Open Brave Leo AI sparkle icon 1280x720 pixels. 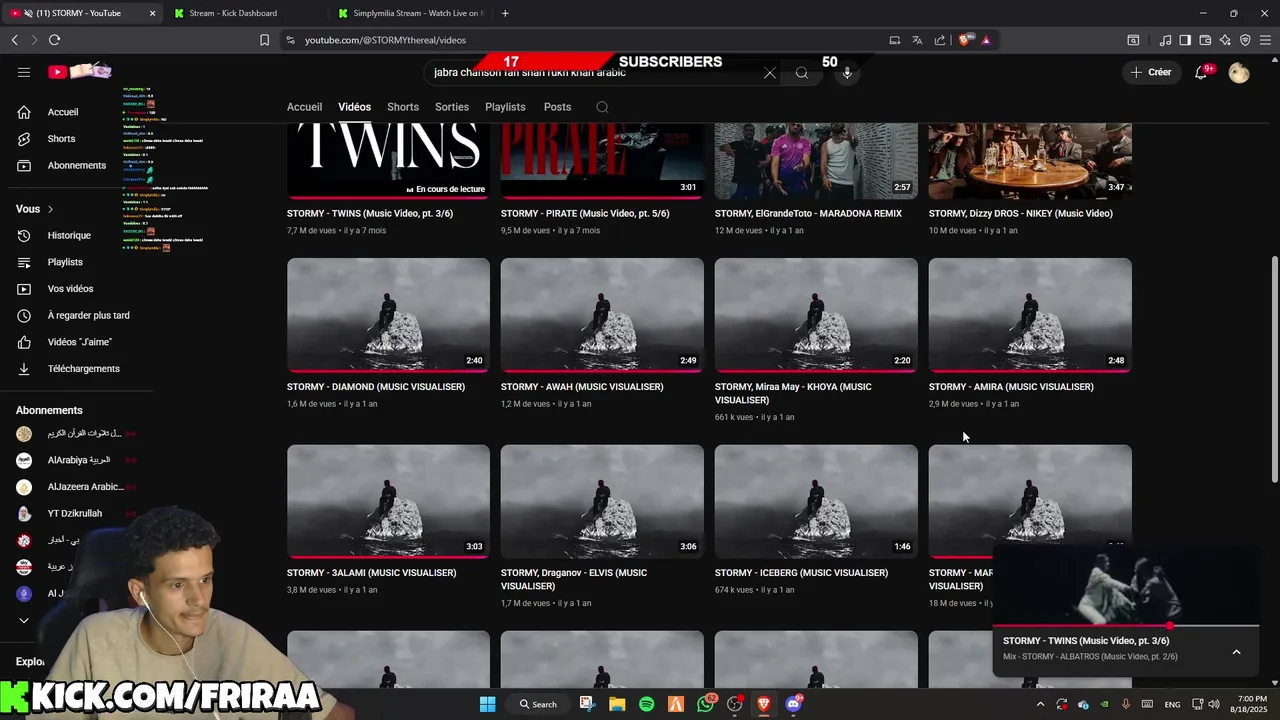[1225, 40]
